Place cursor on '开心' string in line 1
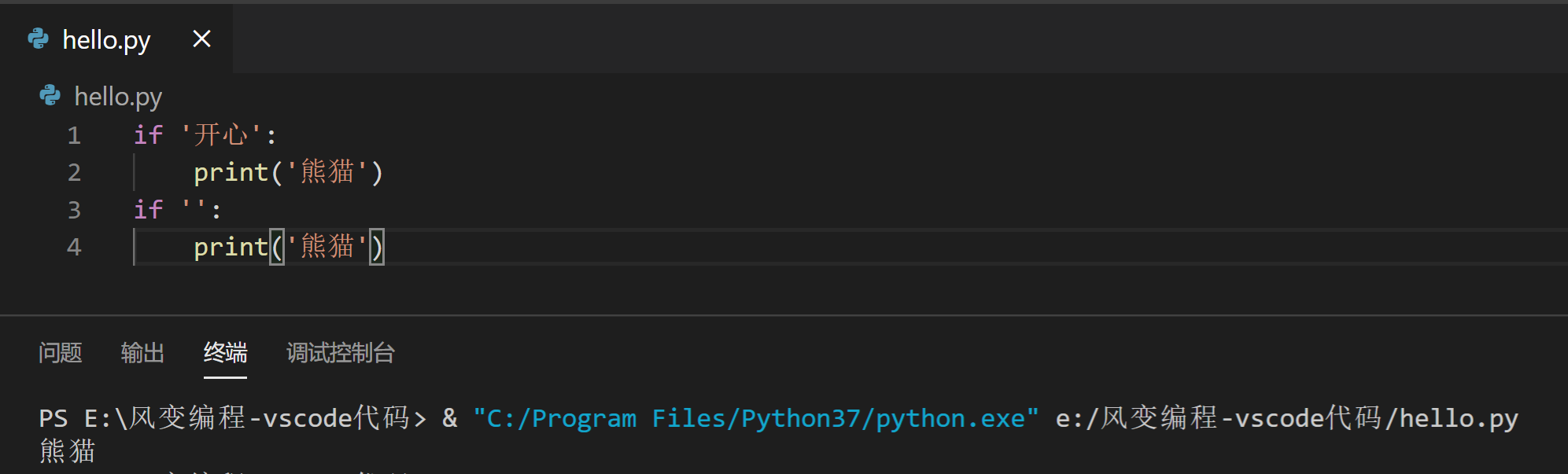The height and width of the screenshot is (474, 1568). tap(221, 134)
